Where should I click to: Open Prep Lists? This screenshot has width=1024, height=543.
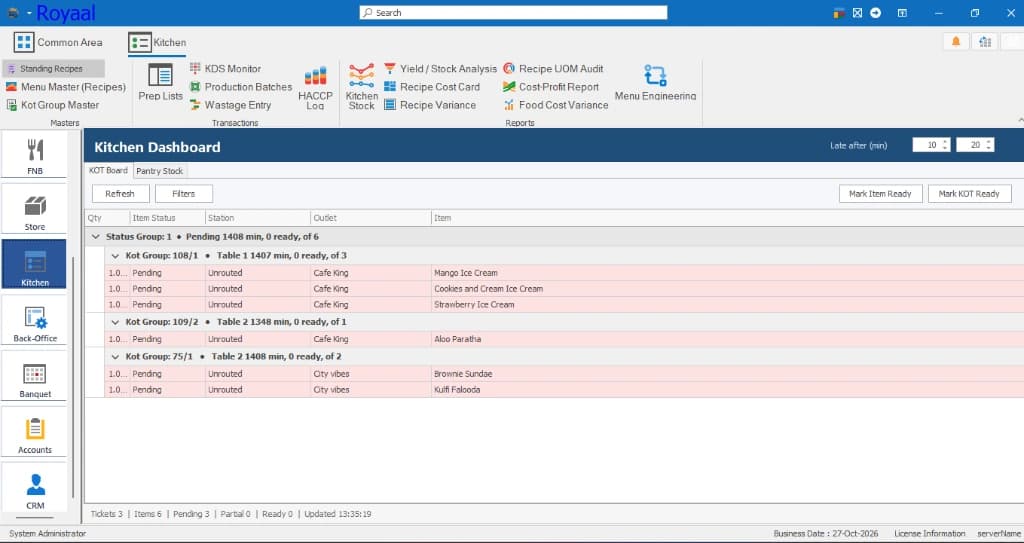pyautogui.click(x=161, y=82)
